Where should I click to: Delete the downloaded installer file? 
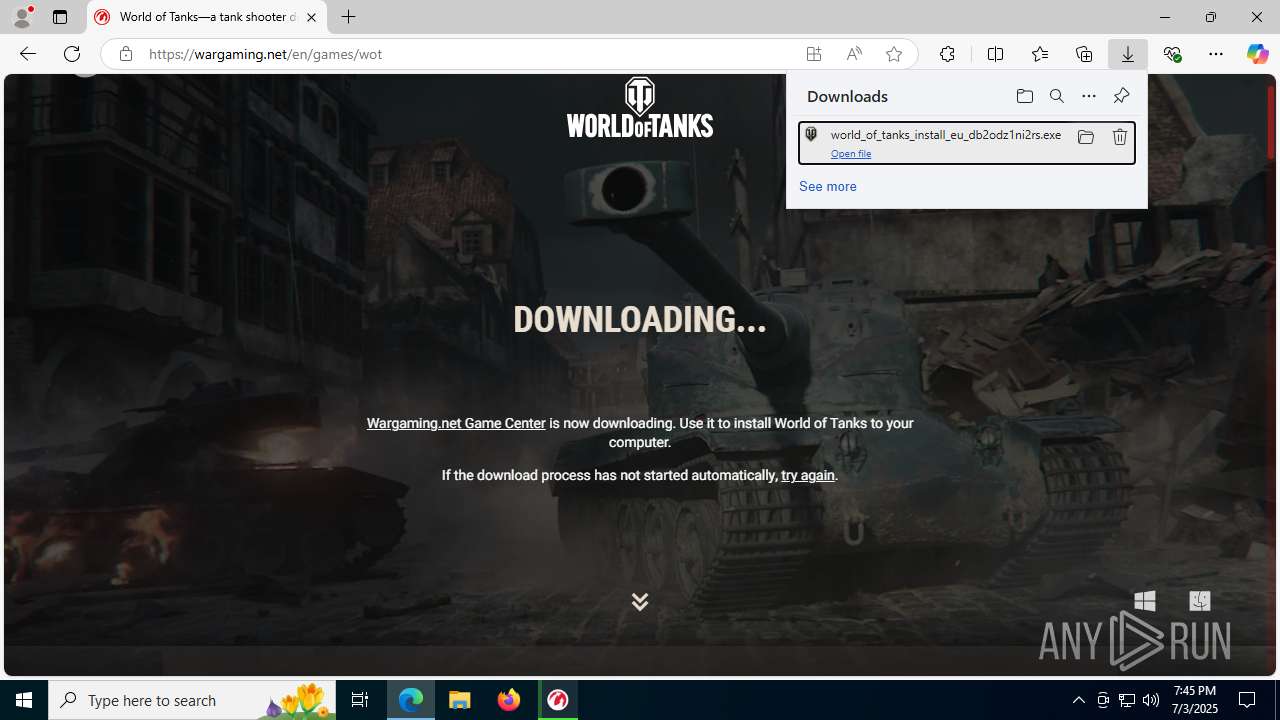coord(1119,137)
